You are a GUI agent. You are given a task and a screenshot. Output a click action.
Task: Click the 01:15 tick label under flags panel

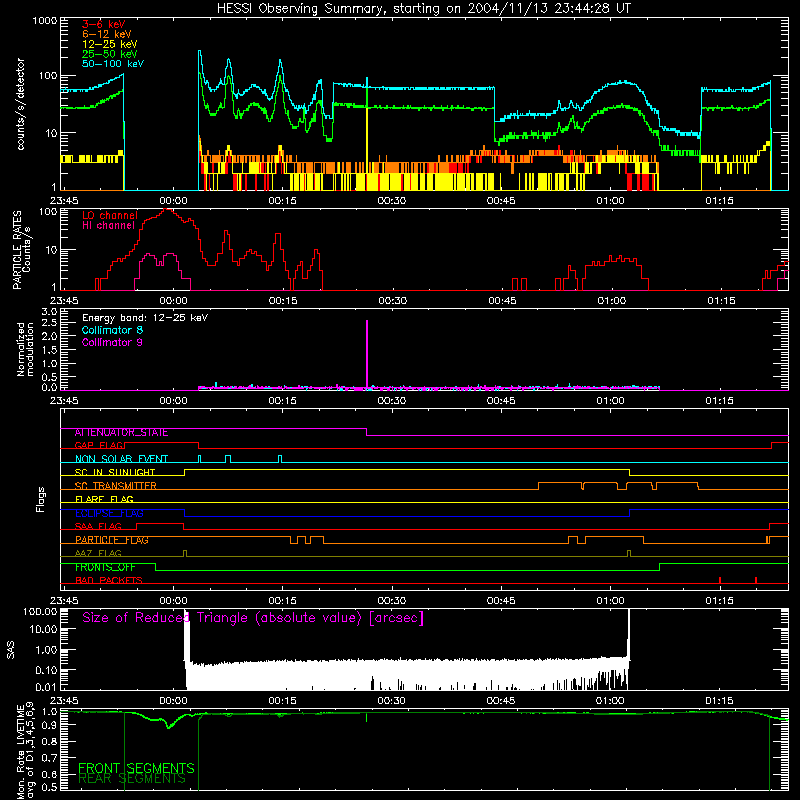click(719, 601)
